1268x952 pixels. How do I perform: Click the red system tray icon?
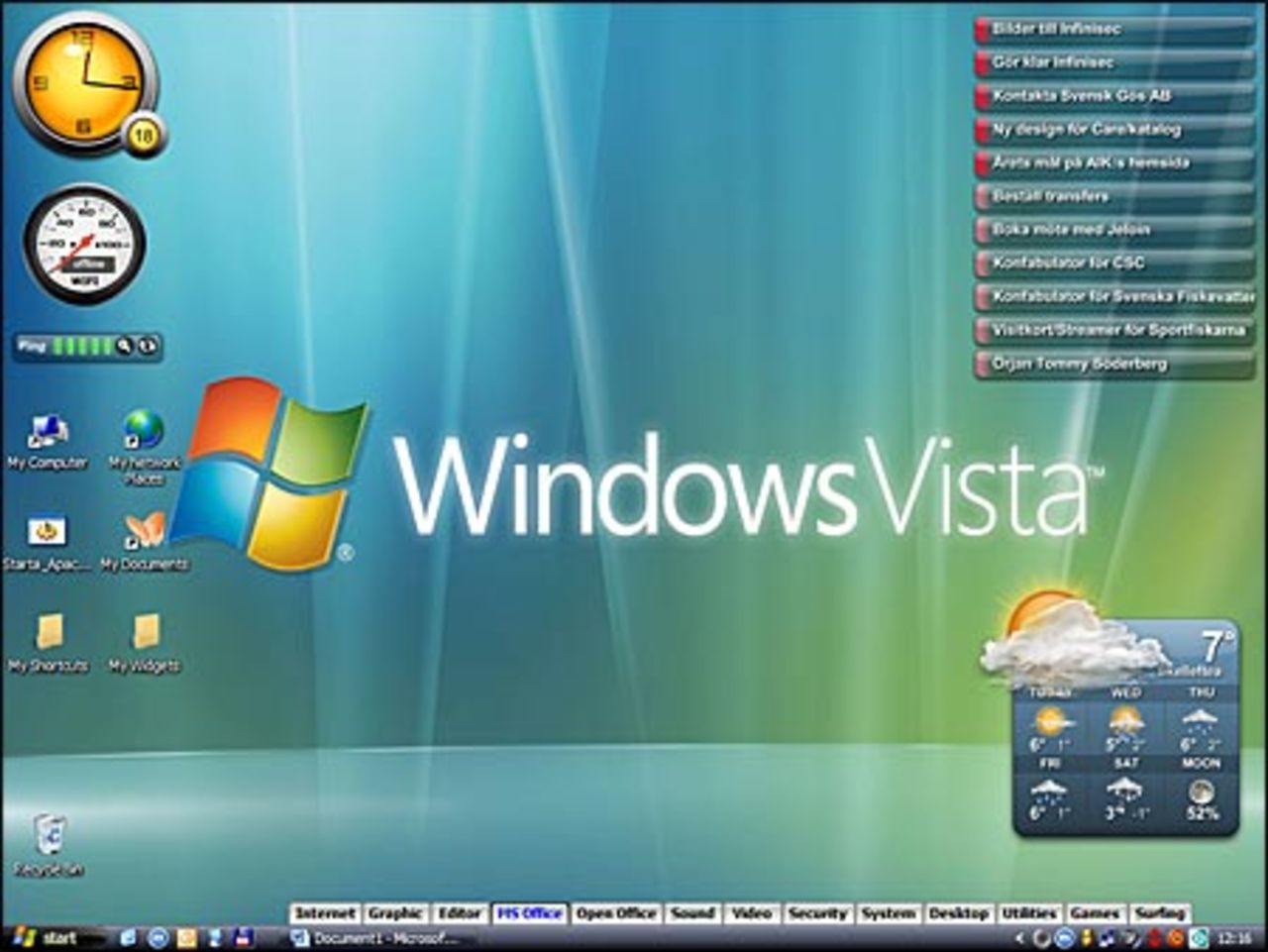[x=1155, y=937]
